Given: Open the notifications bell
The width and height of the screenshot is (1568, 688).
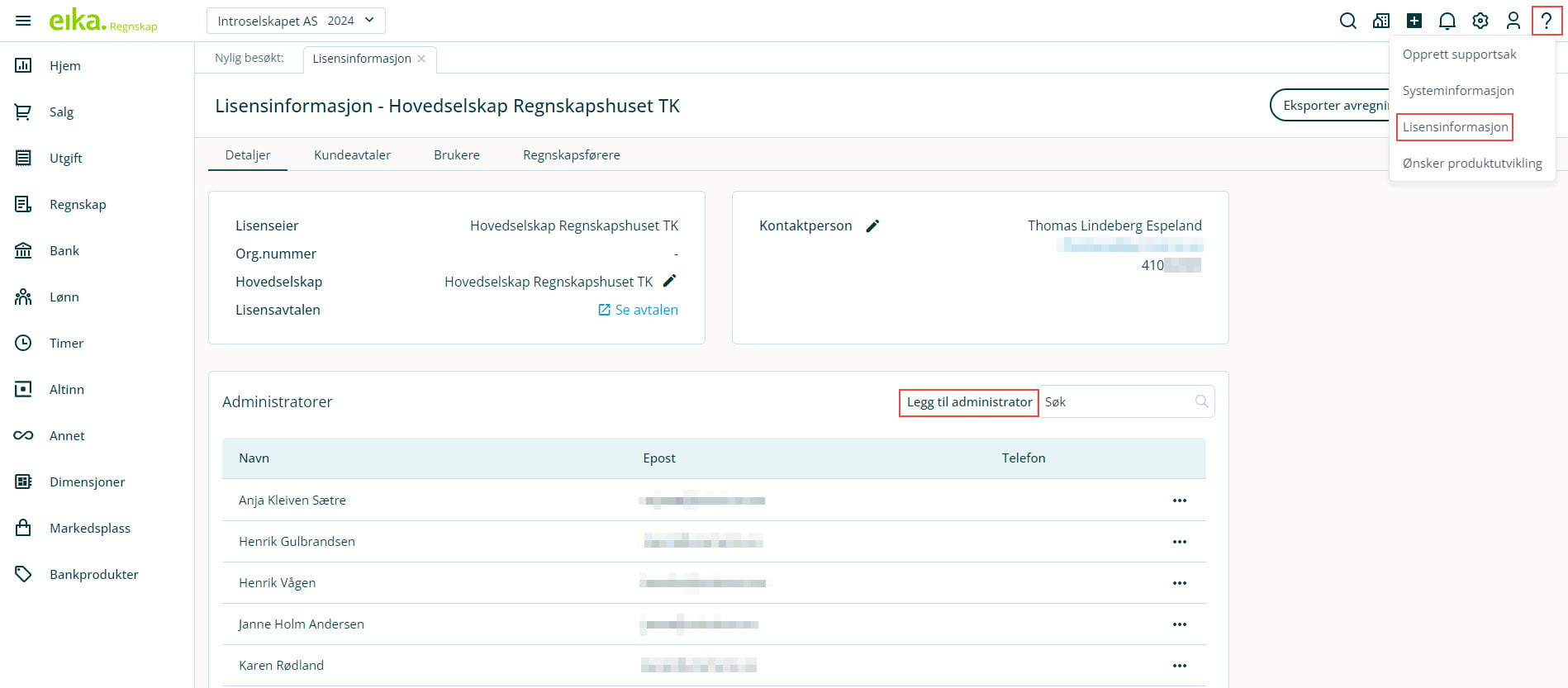Looking at the screenshot, I should tap(1447, 21).
